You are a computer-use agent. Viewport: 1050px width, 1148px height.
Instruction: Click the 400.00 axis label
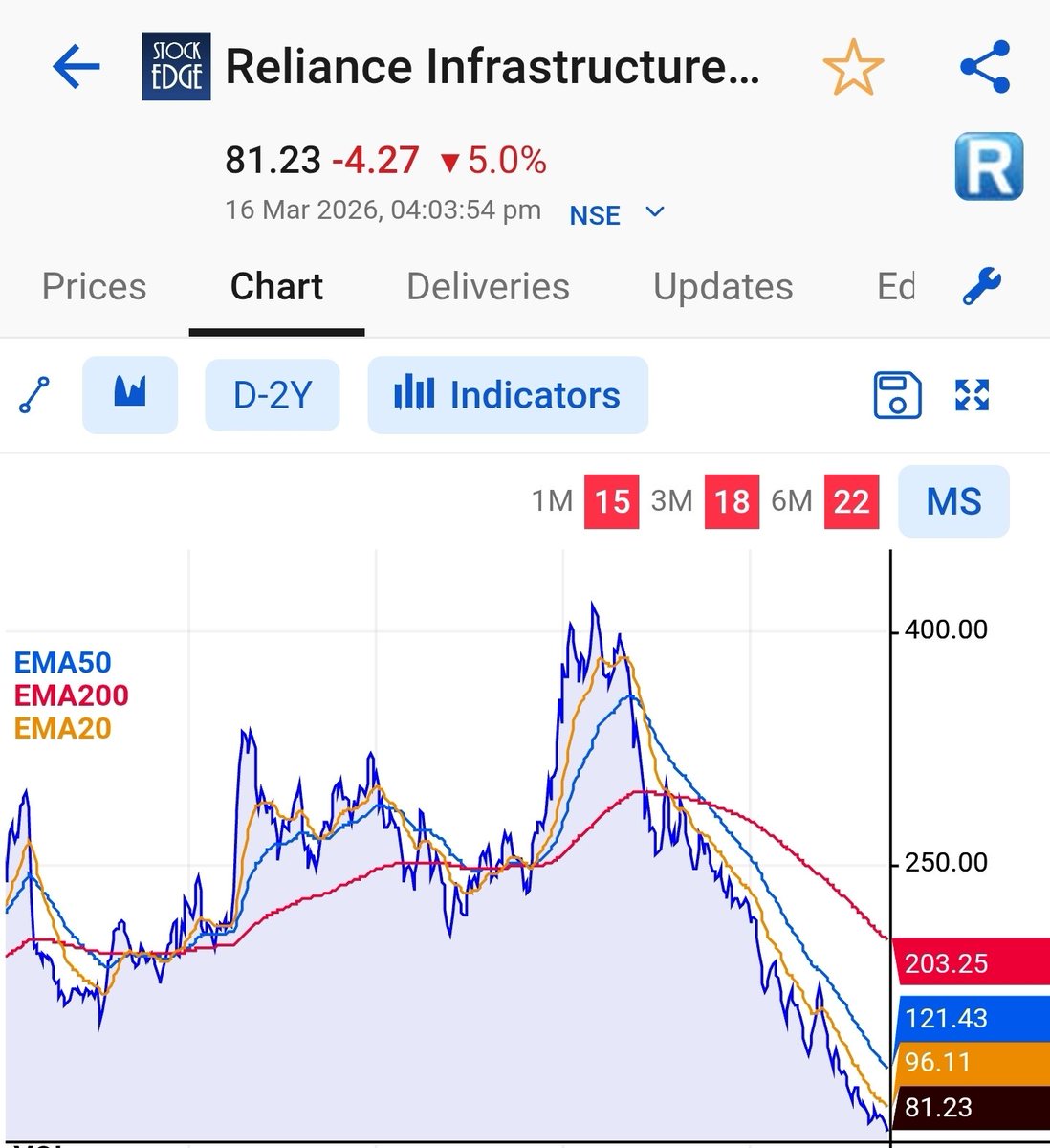pyautogui.click(x=946, y=629)
